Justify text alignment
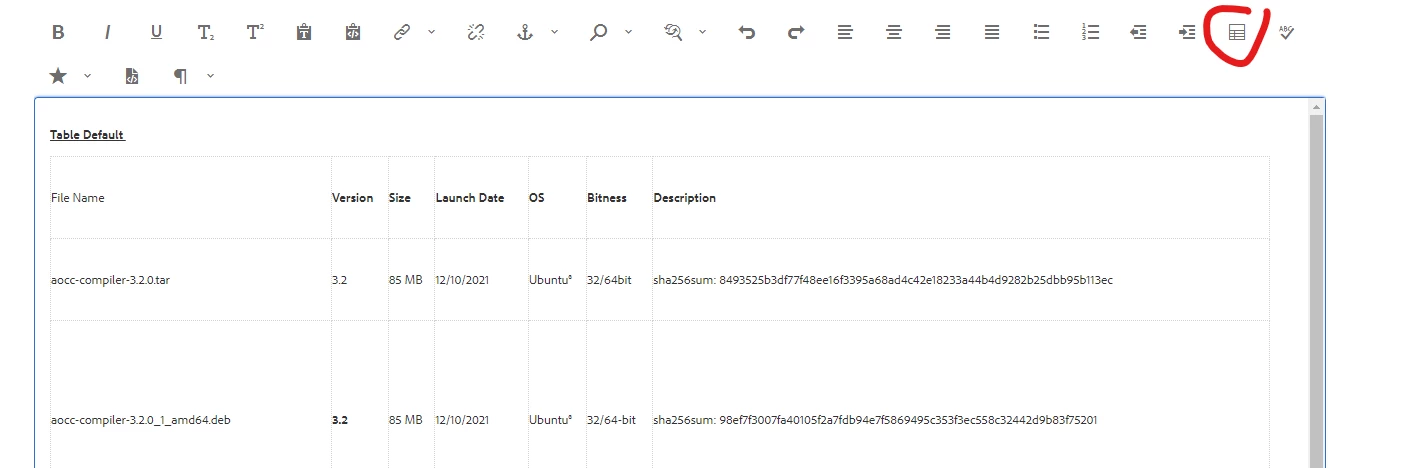Image resolution: width=1403 pixels, height=468 pixels. 992,32
